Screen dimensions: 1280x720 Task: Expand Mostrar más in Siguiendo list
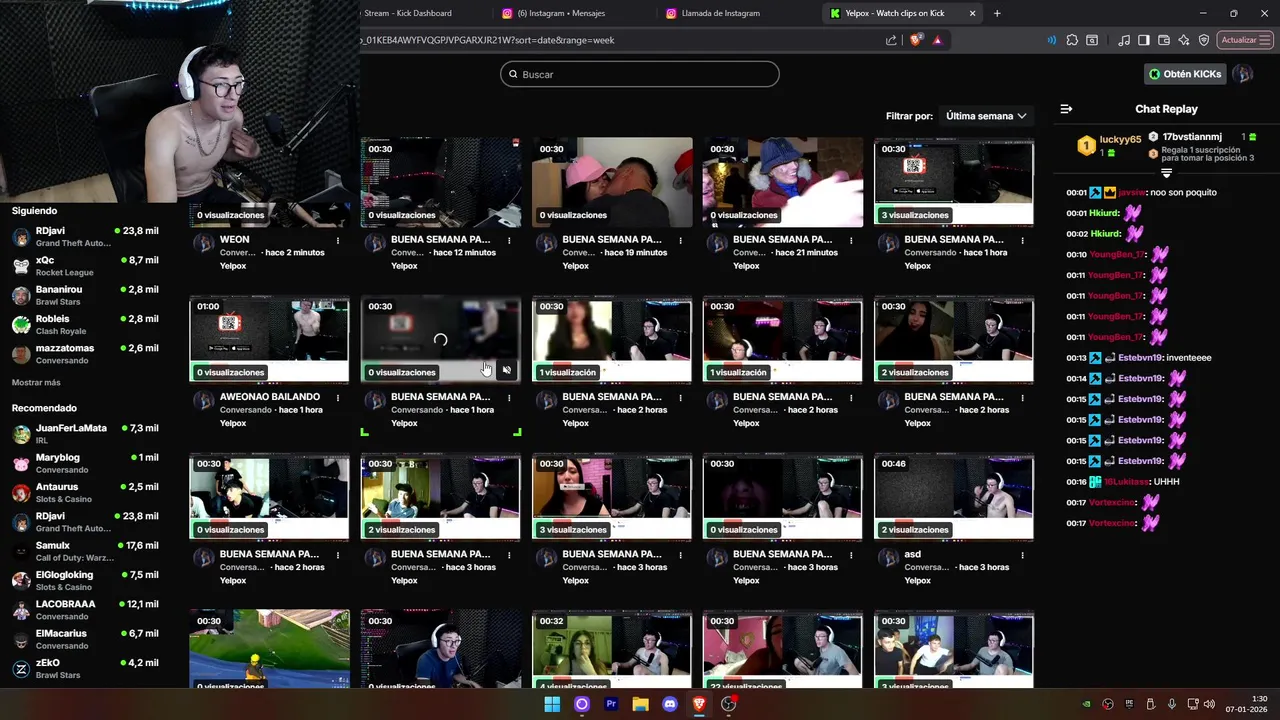point(36,382)
